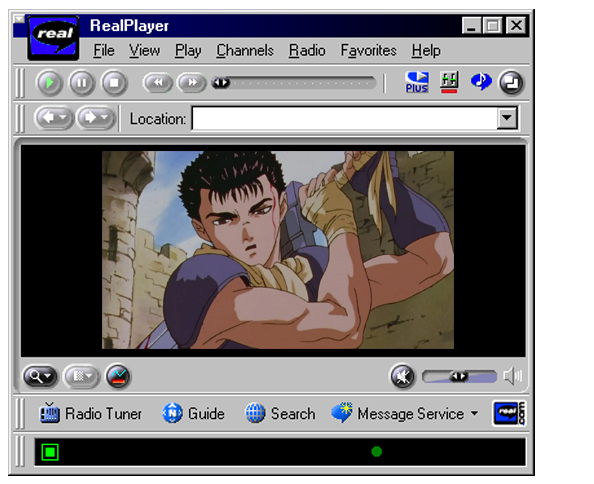This screenshot has width=594, height=484.
Task: Click the Guide button
Action: click(x=193, y=414)
